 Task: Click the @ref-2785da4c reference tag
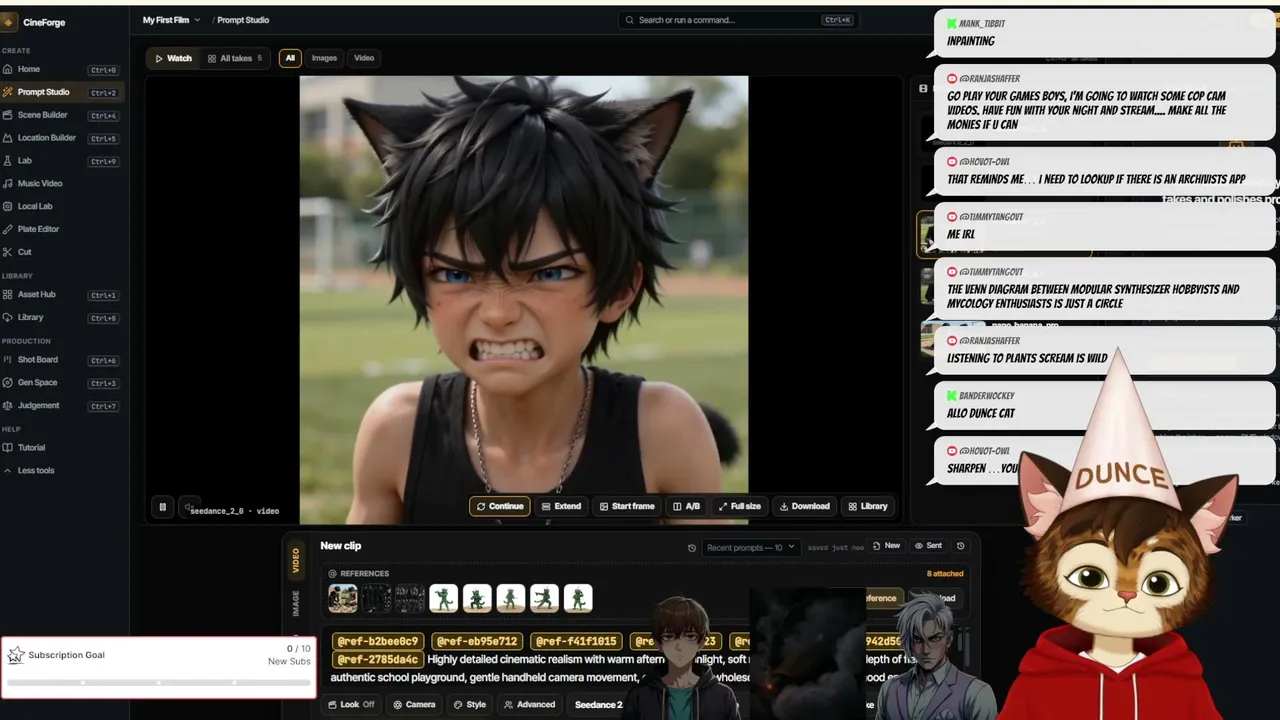(378, 660)
